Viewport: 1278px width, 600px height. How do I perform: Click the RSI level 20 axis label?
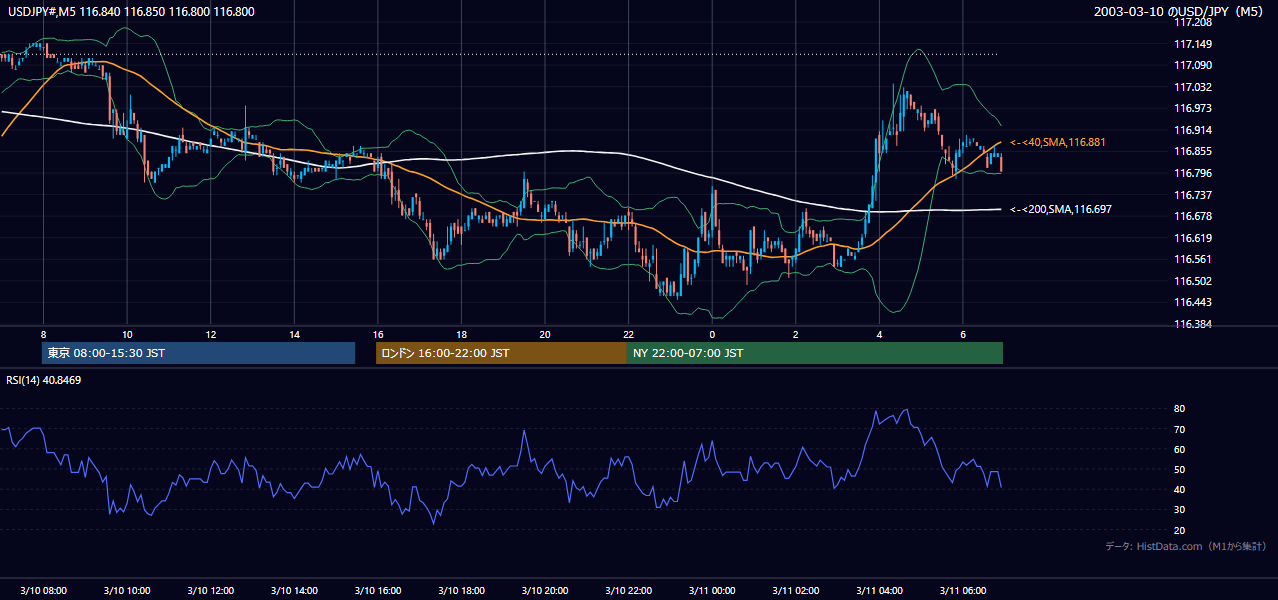(x=1179, y=530)
